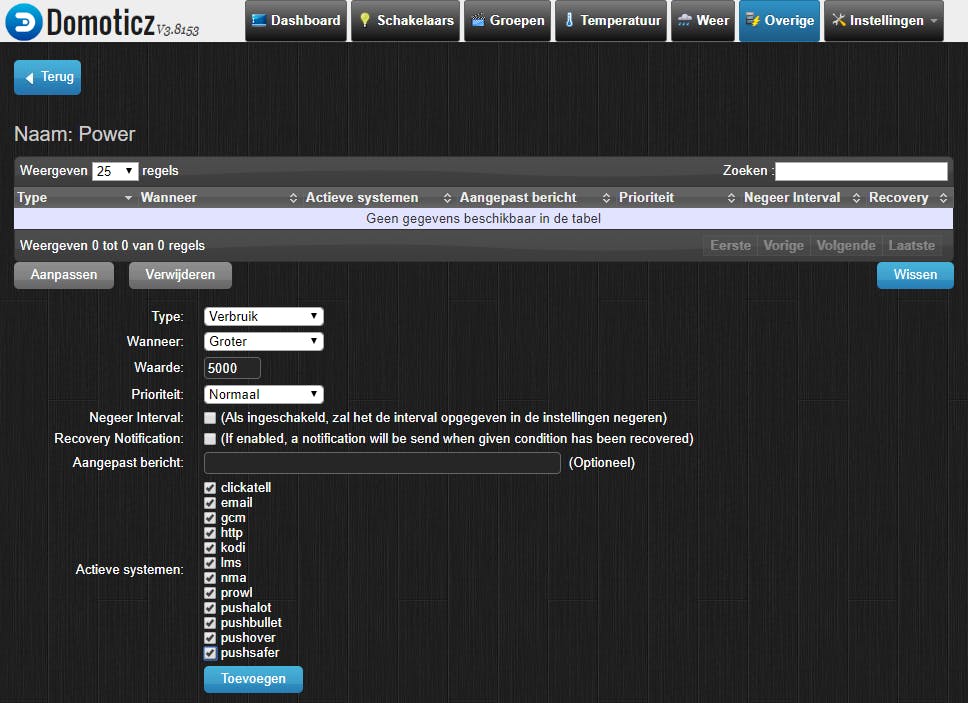Change the Prioriteit dropdown from Normaal

pos(263,394)
